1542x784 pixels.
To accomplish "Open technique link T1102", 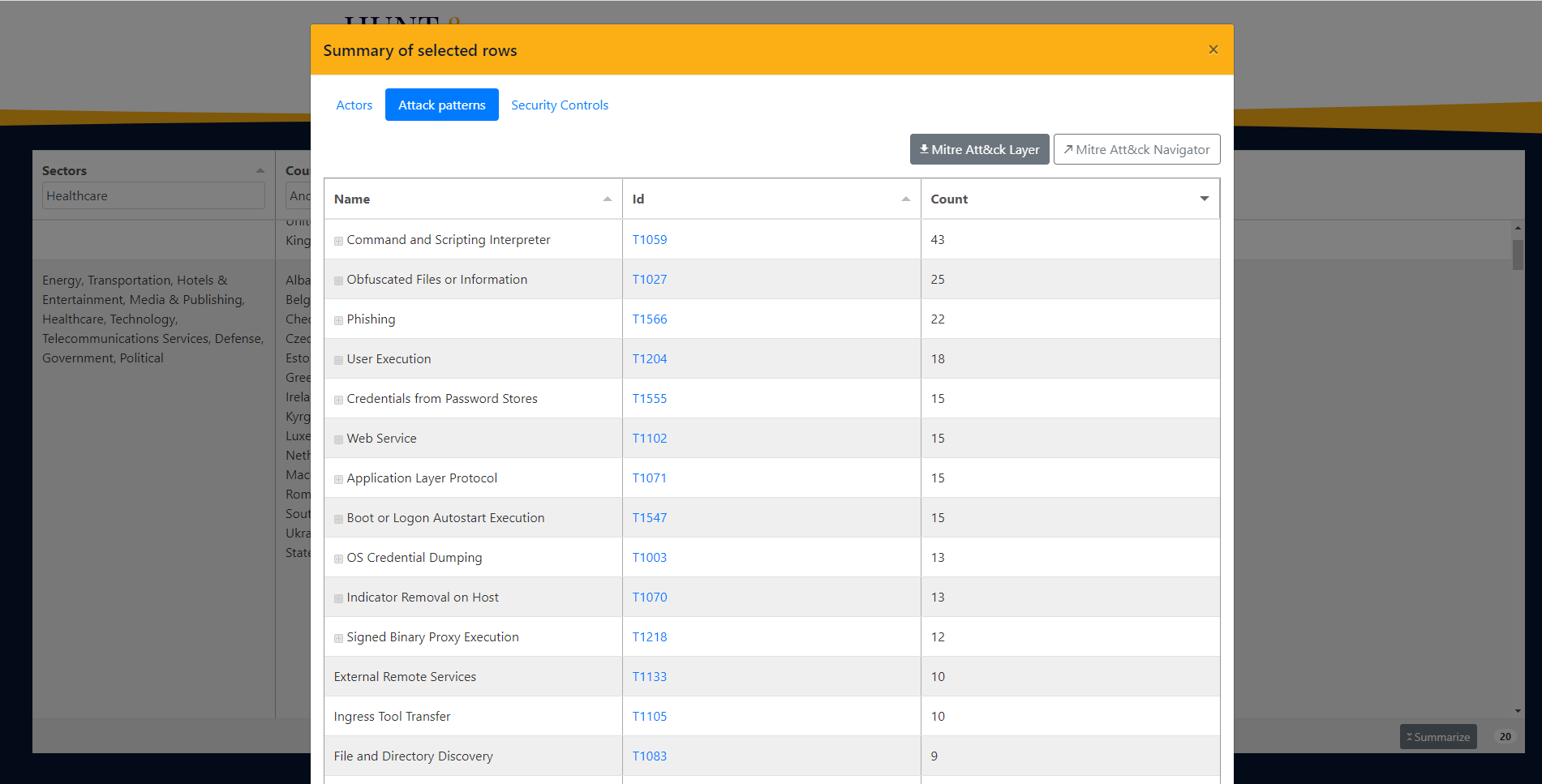I will click(x=650, y=438).
